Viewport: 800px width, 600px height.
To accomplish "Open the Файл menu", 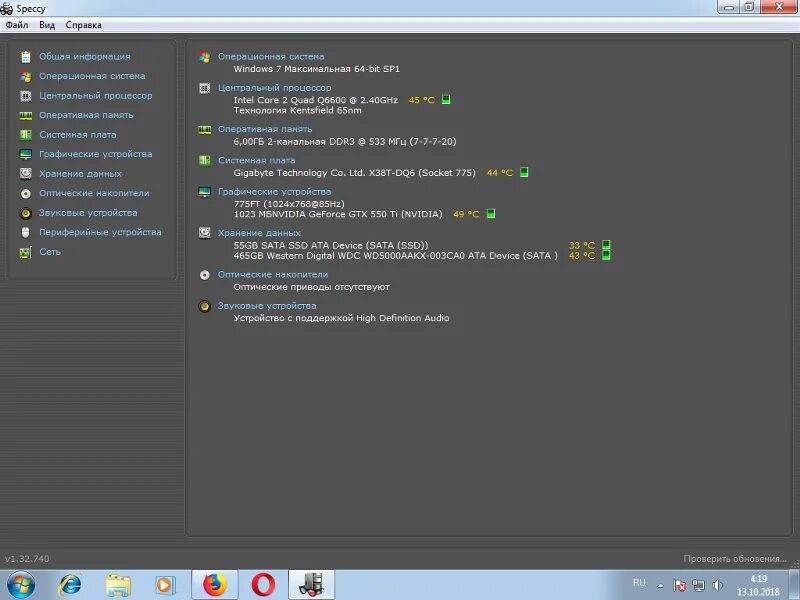I will click(16, 25).
